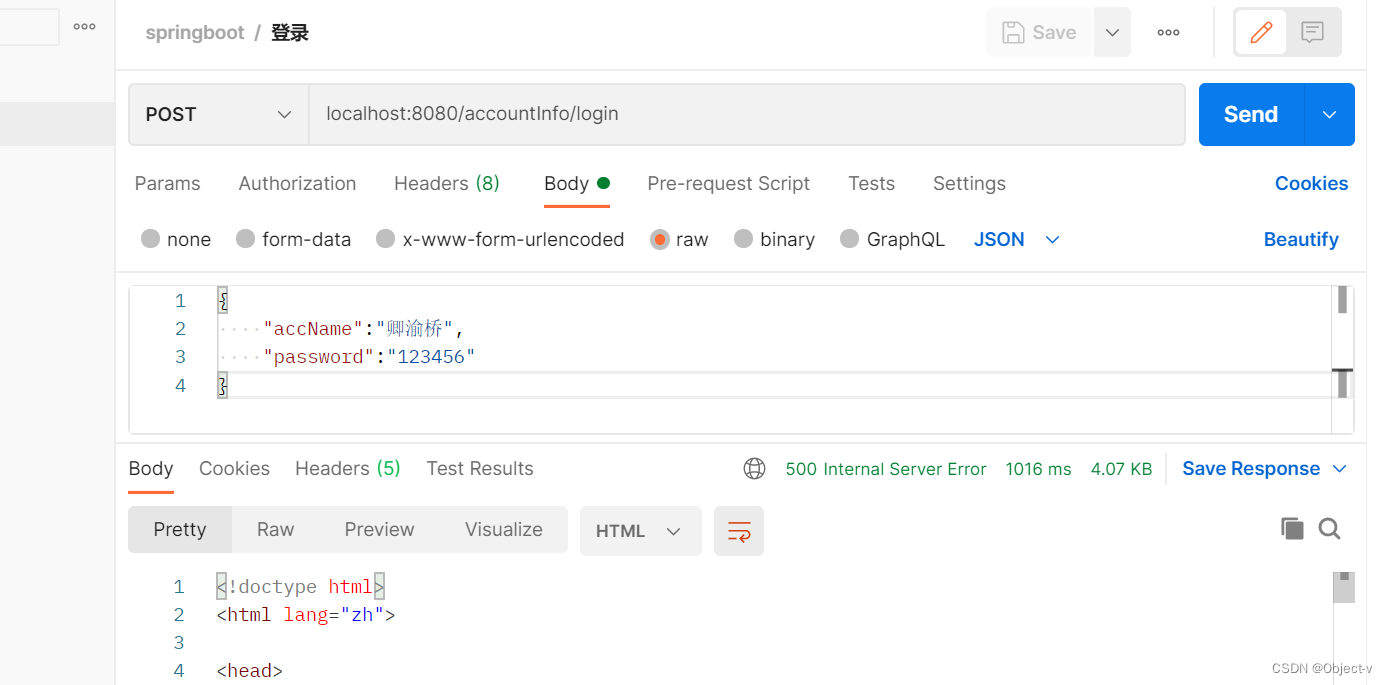
Task: Switch to the Headers (8) request tab
Action: (x=446, y=183)
